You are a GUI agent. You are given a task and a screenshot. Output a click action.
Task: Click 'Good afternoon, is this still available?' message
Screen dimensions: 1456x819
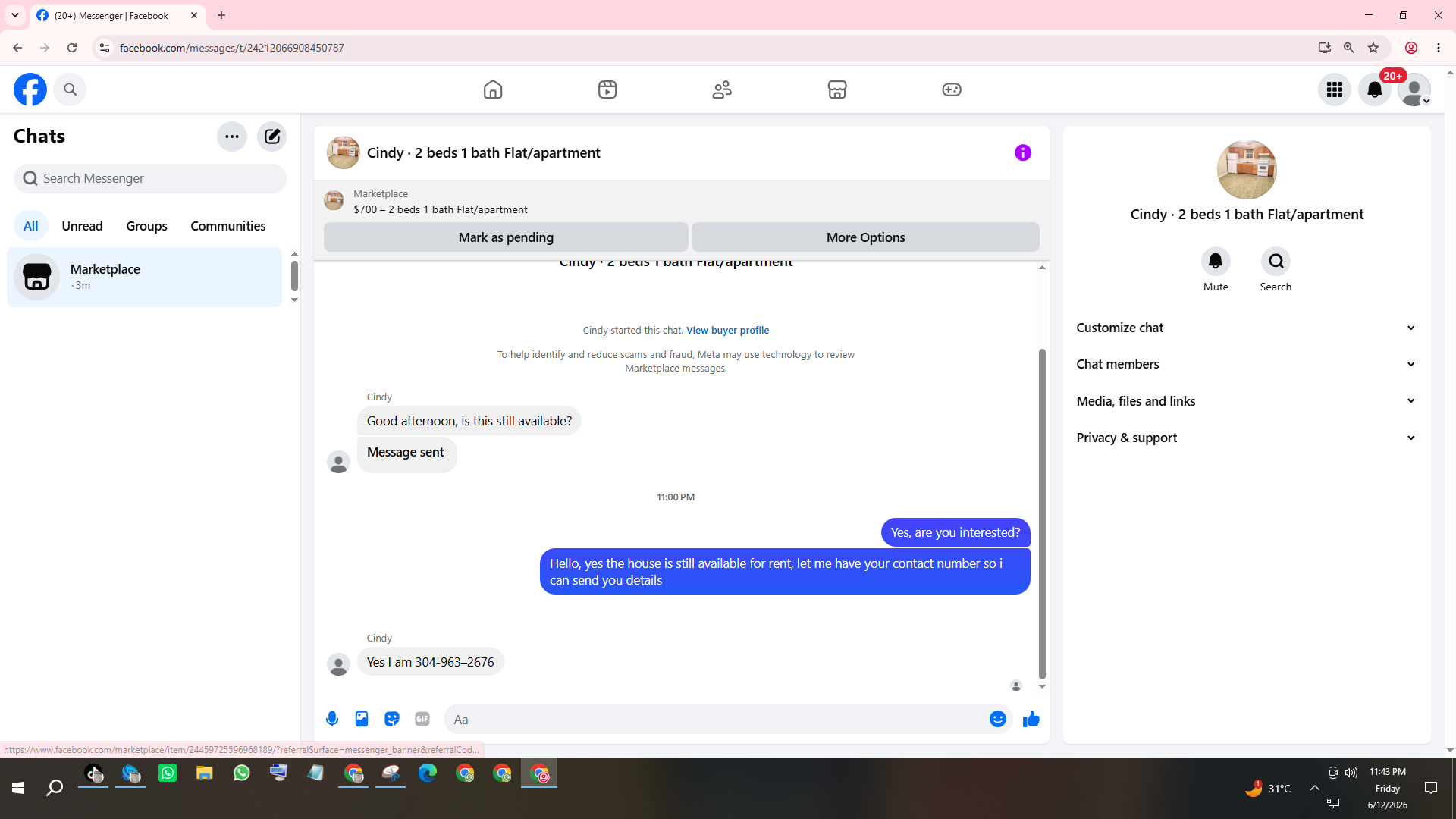(469, 421)
